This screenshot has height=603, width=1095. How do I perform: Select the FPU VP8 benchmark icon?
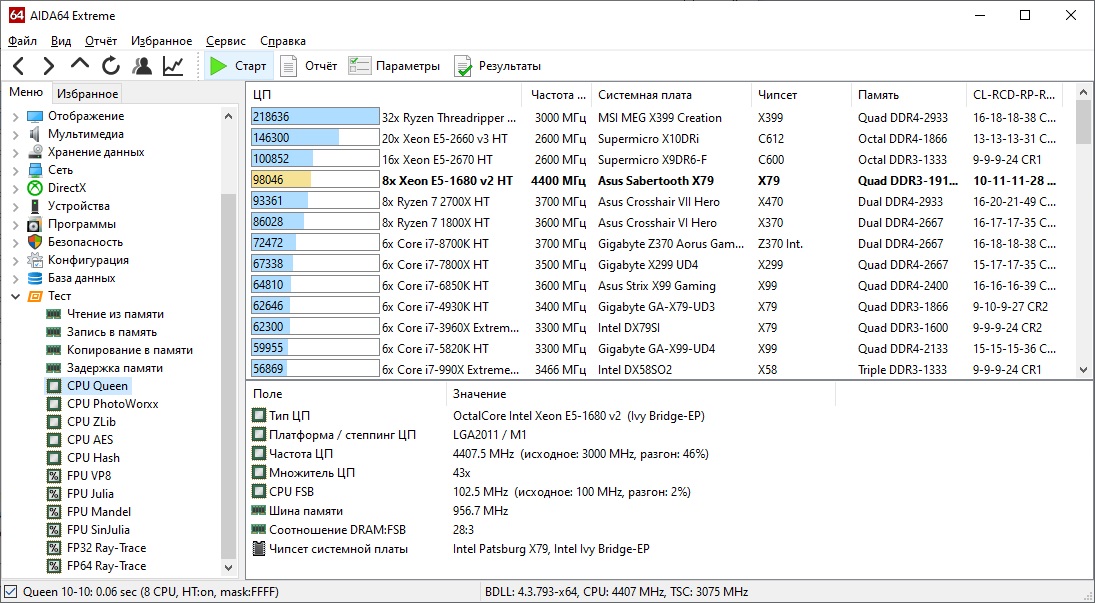click(53, 476)
